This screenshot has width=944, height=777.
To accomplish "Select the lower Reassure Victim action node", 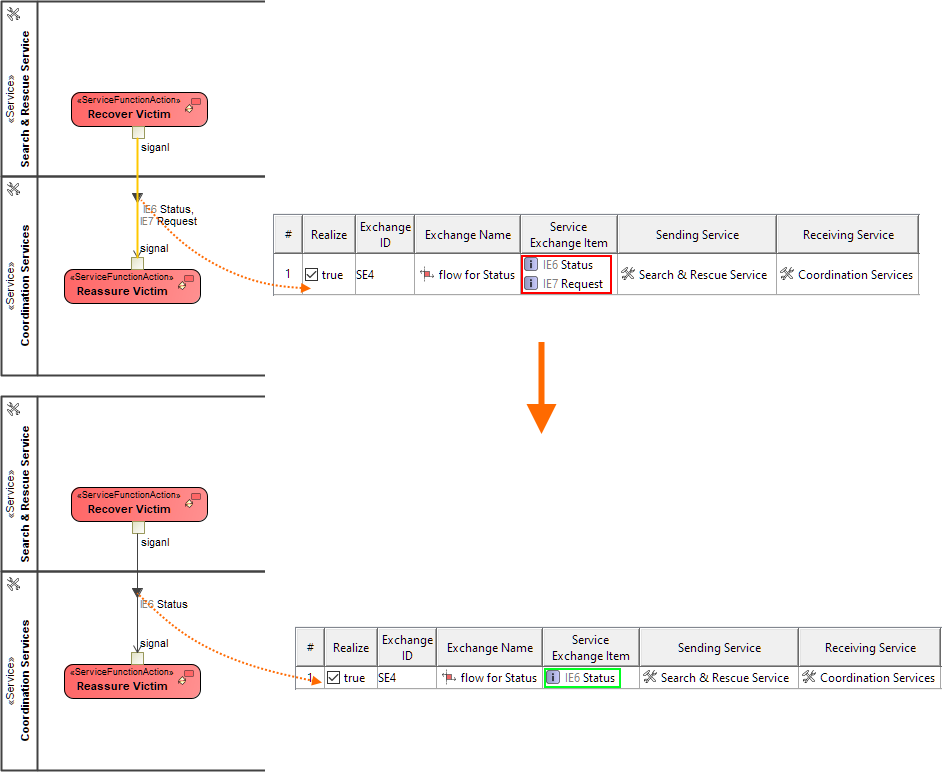I will 132,681.
